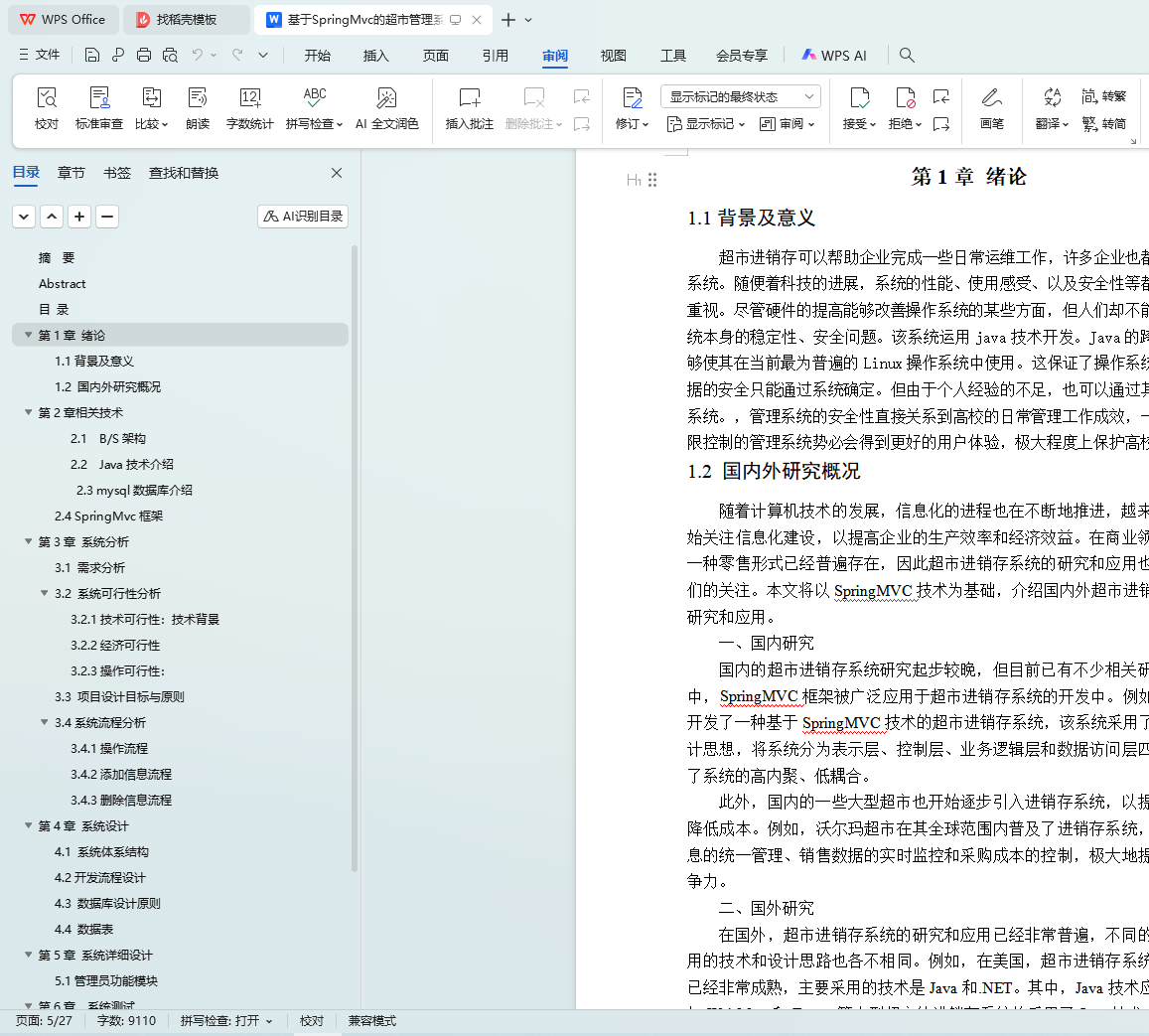The image size is (1149, 1036).
Task: Collapse the 3.2 系统可行性分析 node
Action: (44, 593)
